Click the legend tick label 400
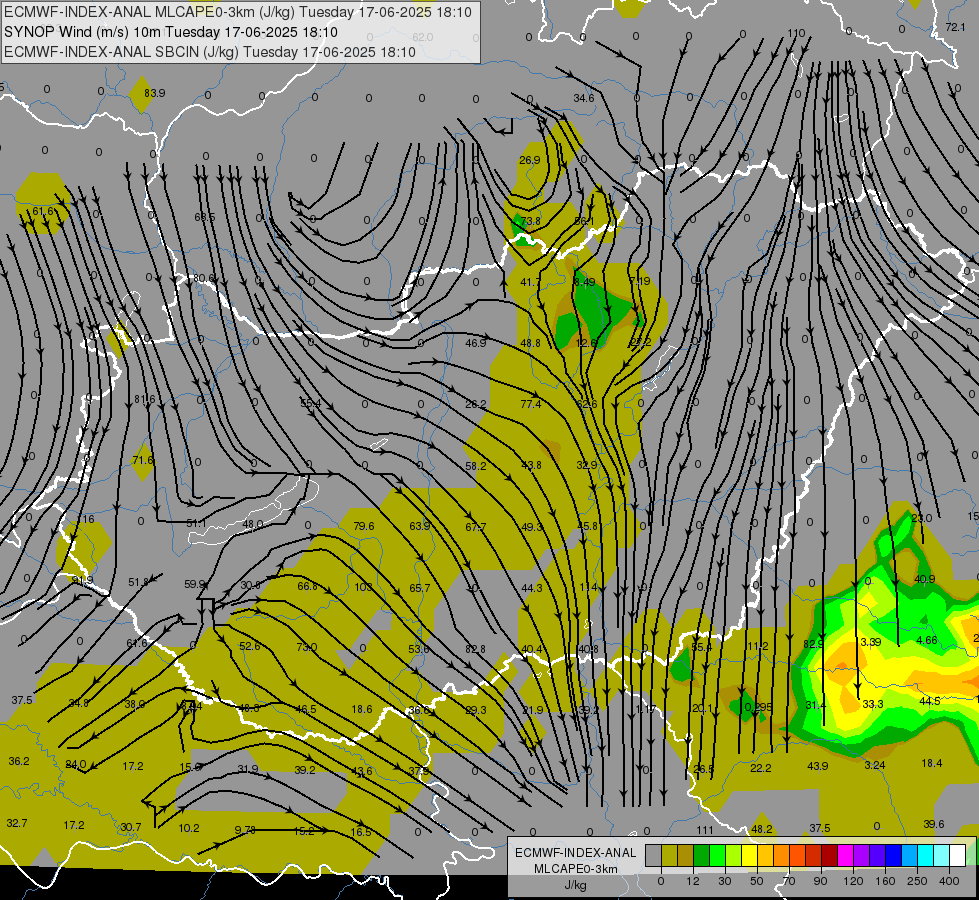This screenshot has height=900, width=979. pyautogui.click(x=949, y=881)
